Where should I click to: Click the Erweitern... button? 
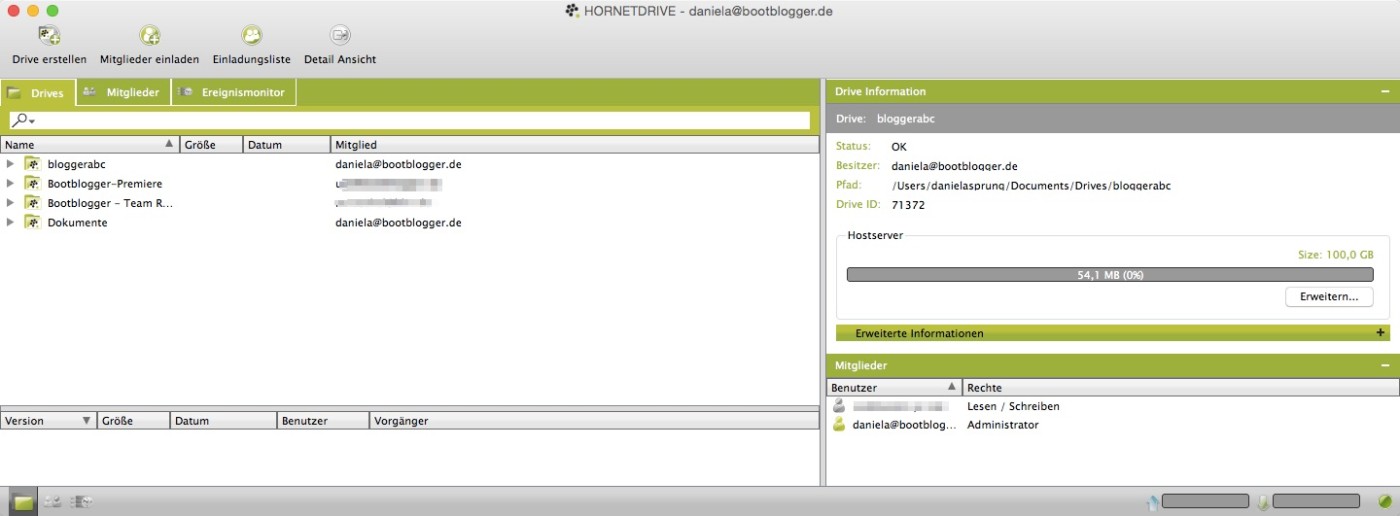pos(1329,297)
